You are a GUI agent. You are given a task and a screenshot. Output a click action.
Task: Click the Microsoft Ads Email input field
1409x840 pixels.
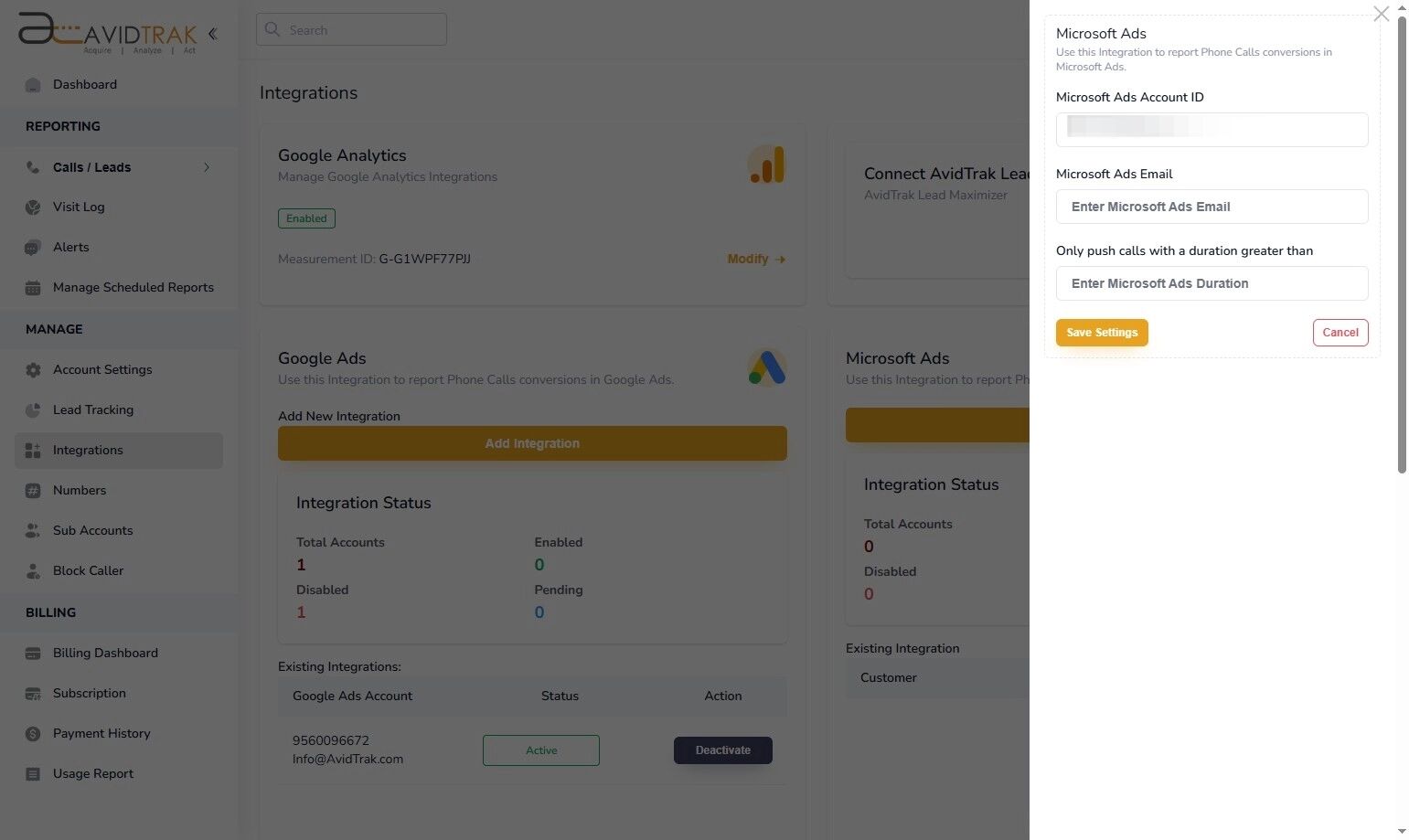[x=1211, y=207]
